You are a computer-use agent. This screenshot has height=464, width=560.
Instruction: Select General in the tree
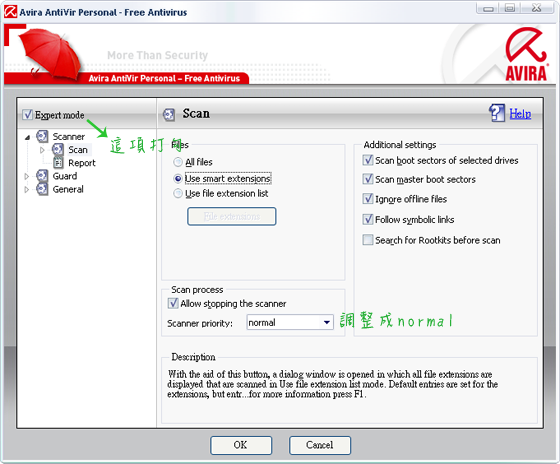coord(68,189)
